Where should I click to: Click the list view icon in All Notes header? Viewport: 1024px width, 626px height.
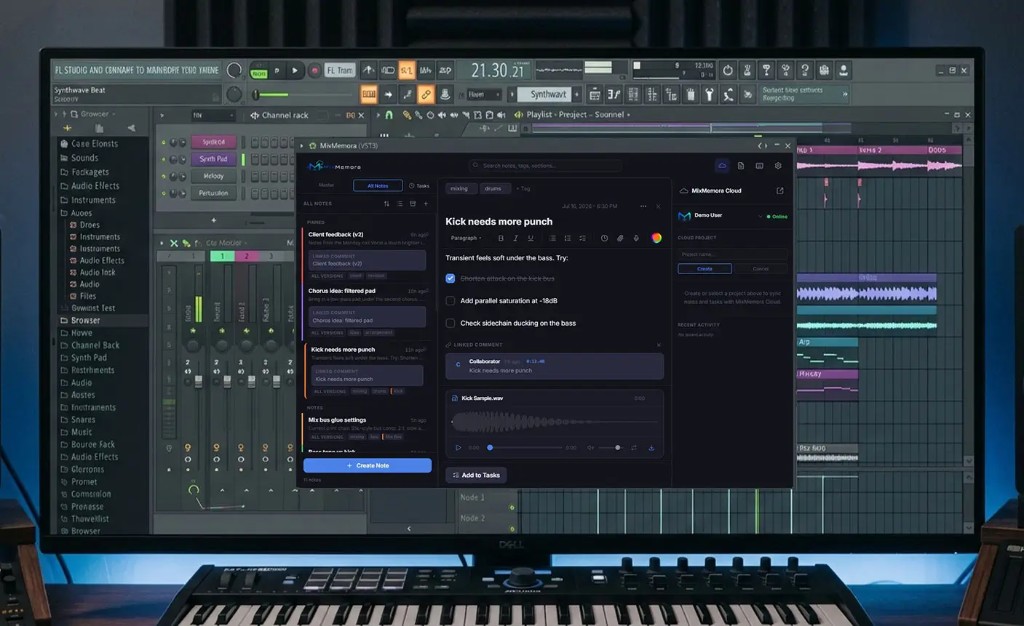click(400, 204)
